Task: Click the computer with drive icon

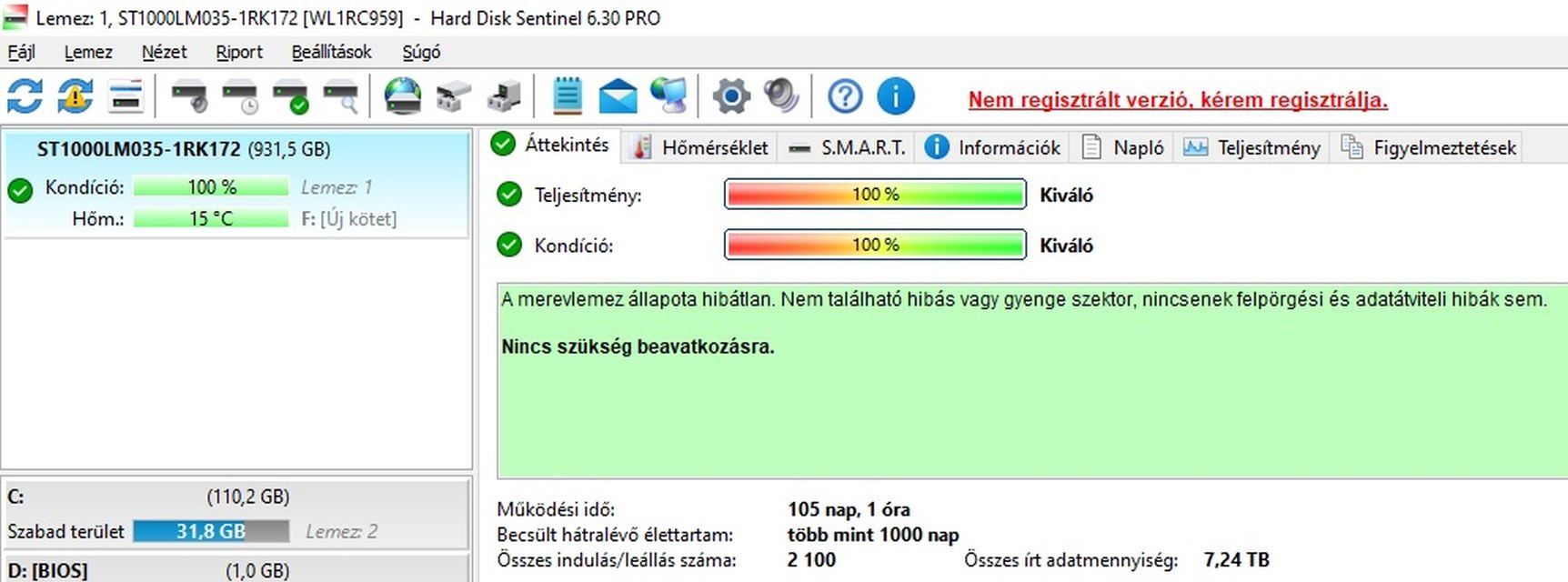Action: [x=504, y=95]
